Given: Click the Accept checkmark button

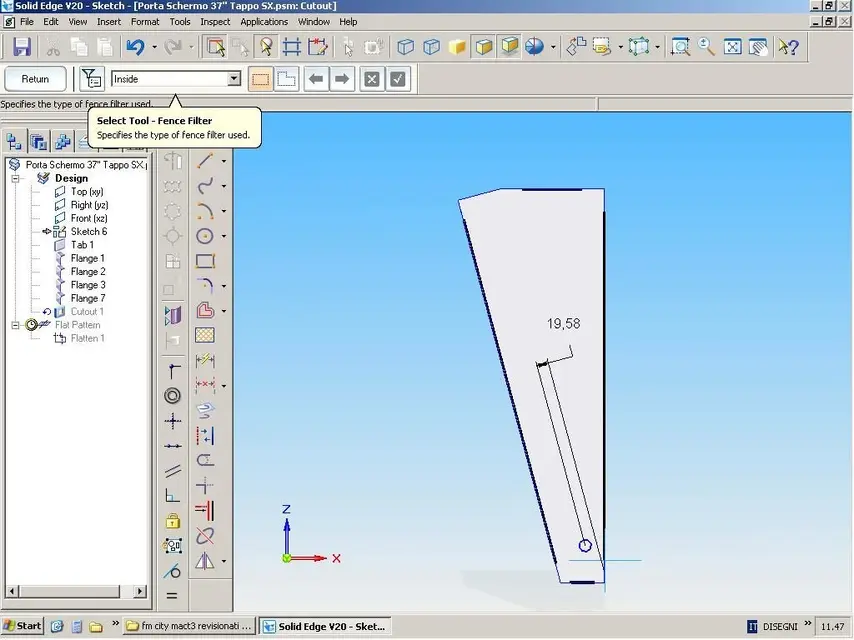Looking at the screenshot, I should point(398,80).
